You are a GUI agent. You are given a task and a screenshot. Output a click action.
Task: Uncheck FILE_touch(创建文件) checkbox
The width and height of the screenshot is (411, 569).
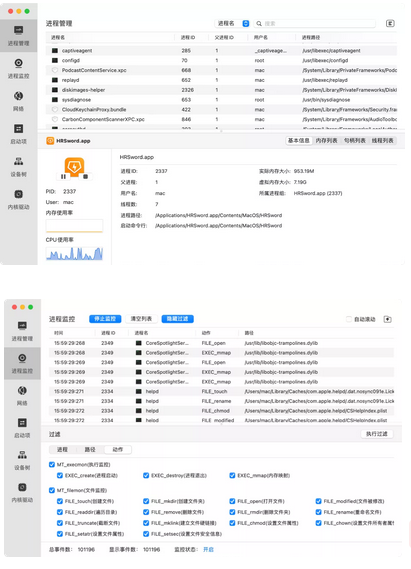60,501
